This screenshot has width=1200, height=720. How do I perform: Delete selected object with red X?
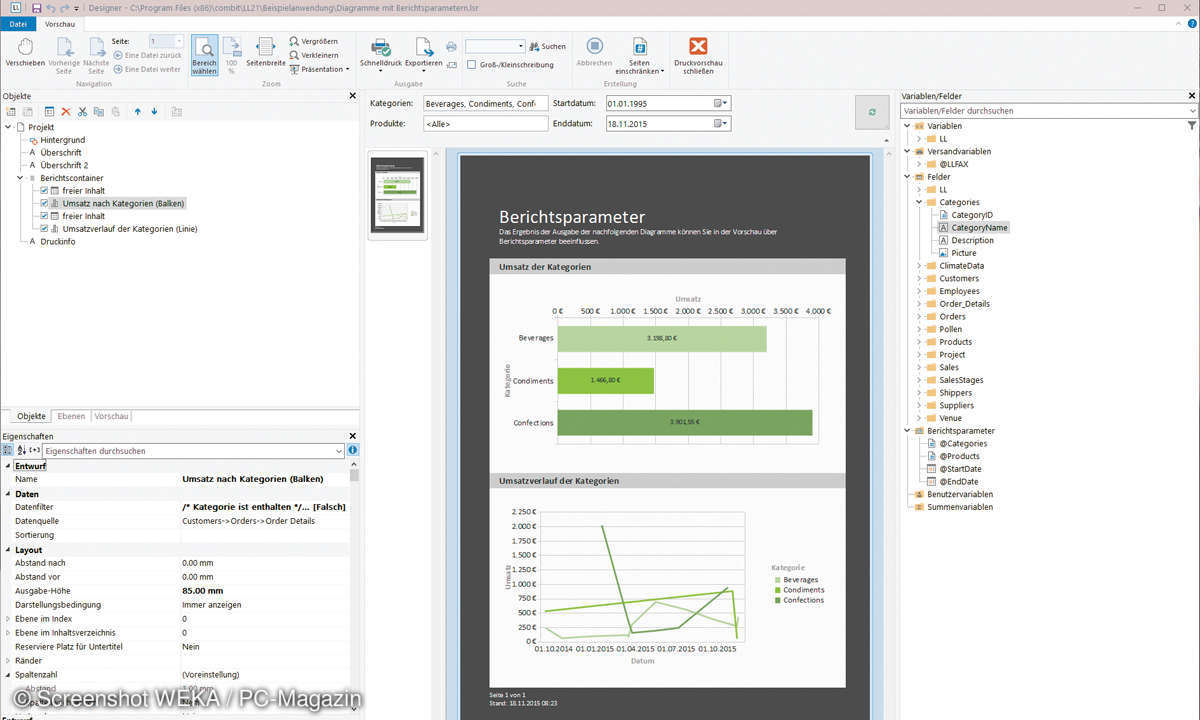click(66, 112)
